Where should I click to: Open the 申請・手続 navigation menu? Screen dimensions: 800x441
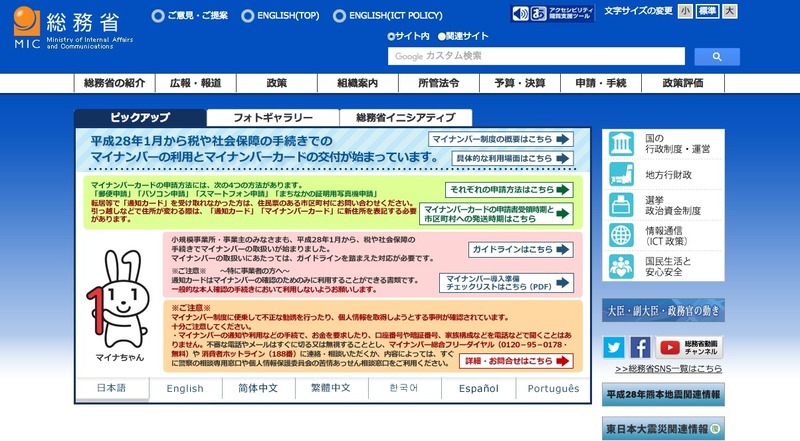[601, 83]
